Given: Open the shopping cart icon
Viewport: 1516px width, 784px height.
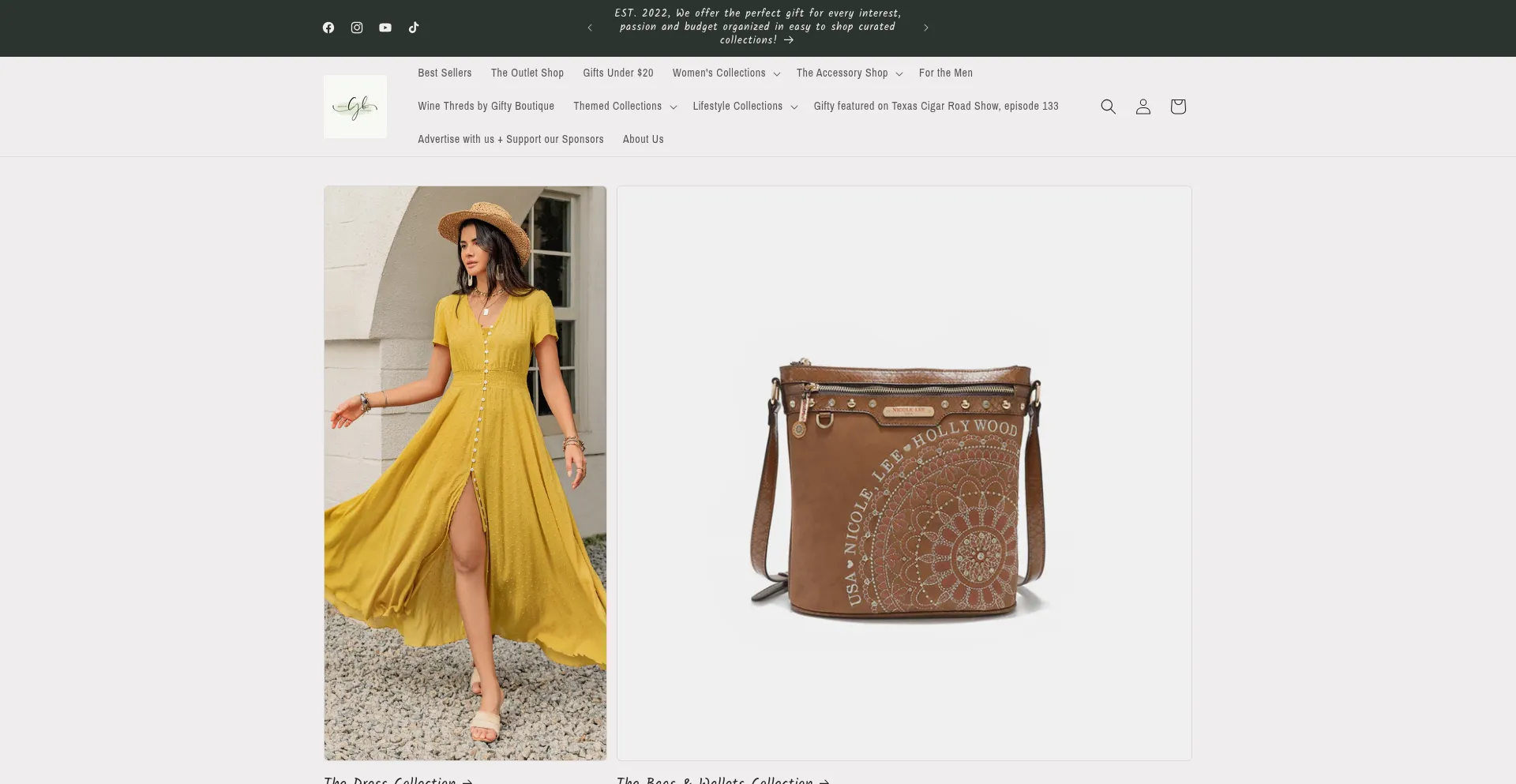Looking at the screenshot, I should coord(1178,107).
